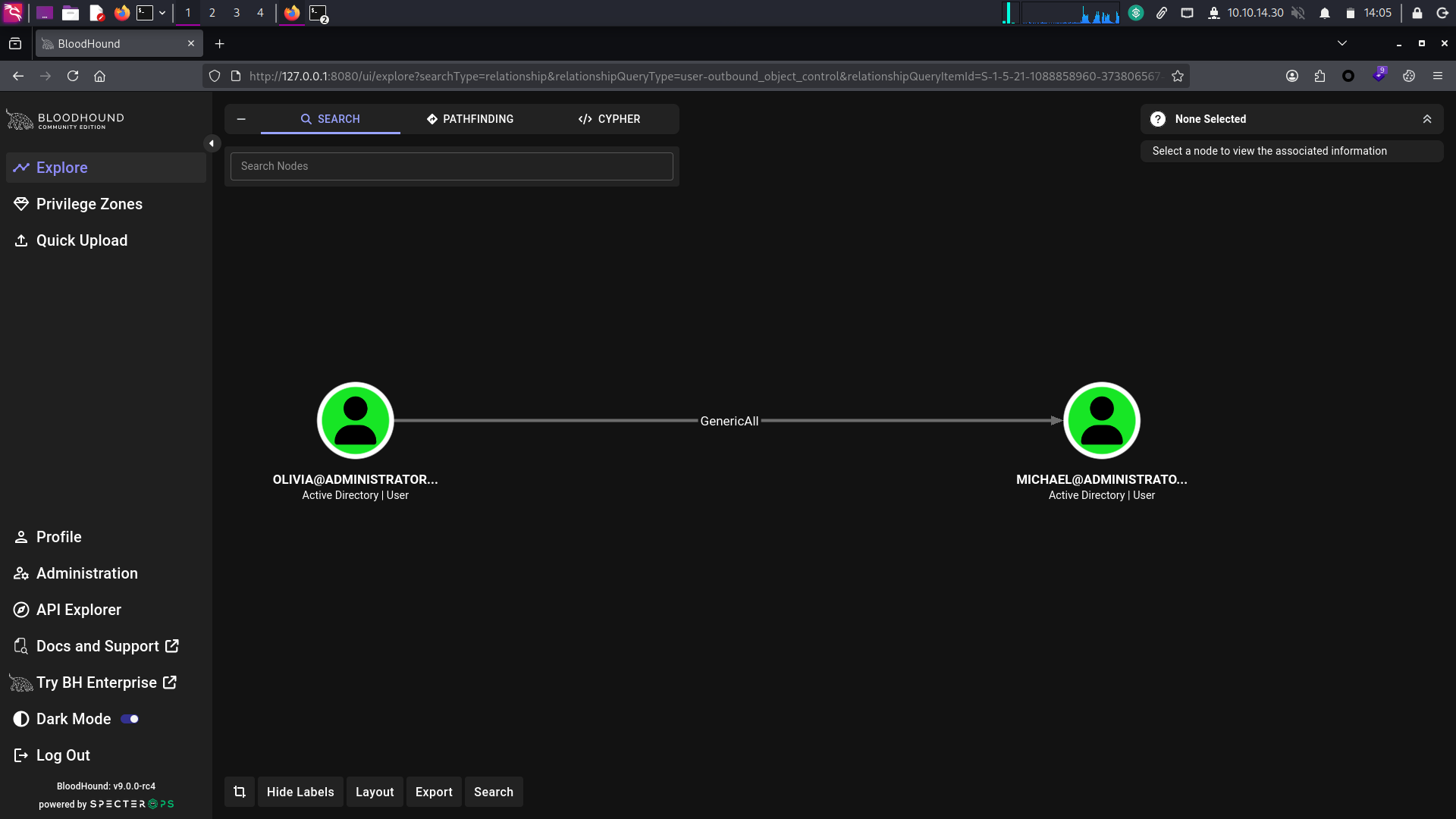Click the crop/fit graph icon button
1456x819 pixels.
[x=240, y=792]
